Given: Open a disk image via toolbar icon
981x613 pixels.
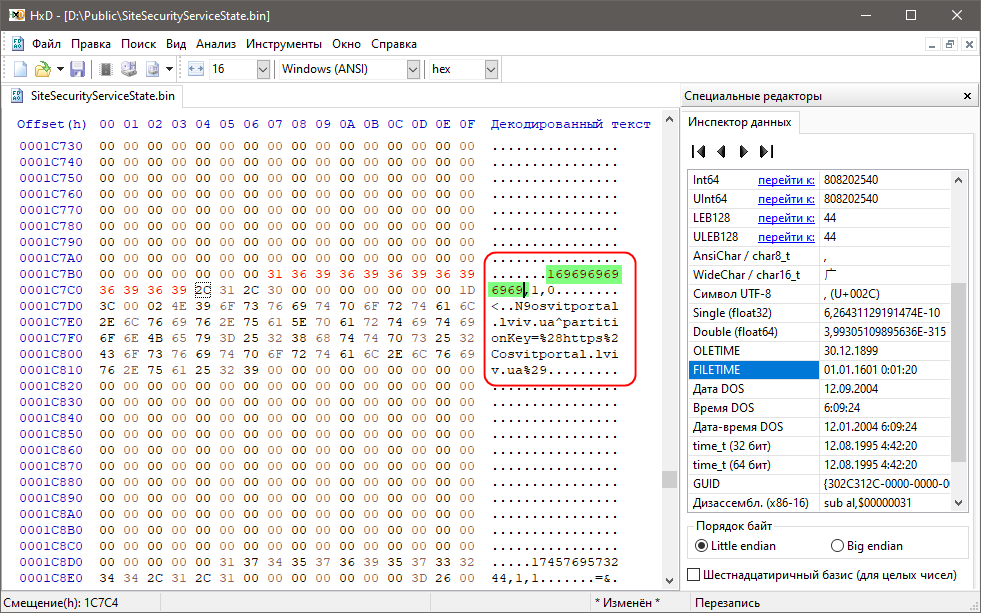Looking at the screenshot, I should coord(152,69).
